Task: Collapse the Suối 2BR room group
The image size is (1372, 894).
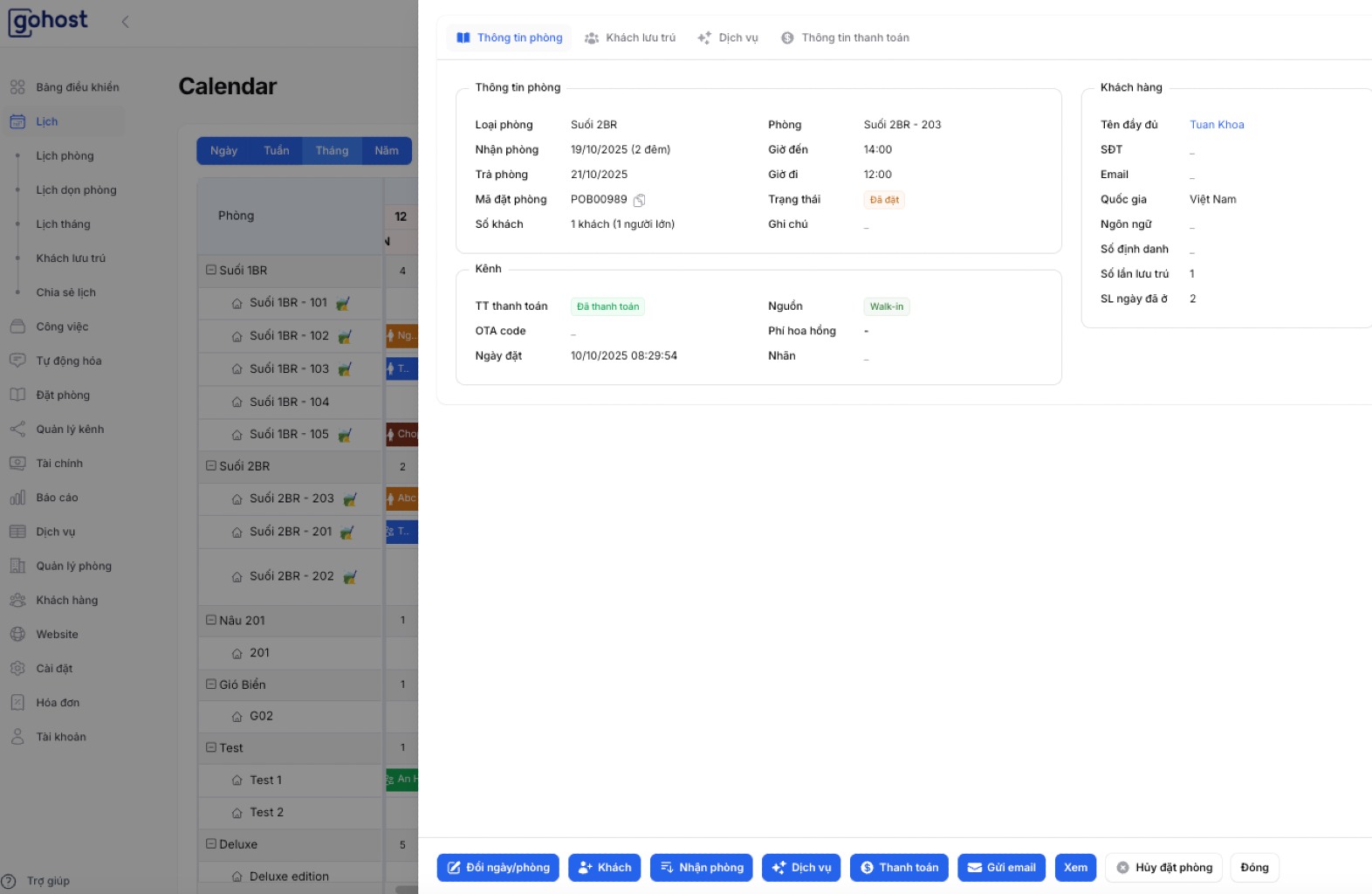Action: [211, 466]
